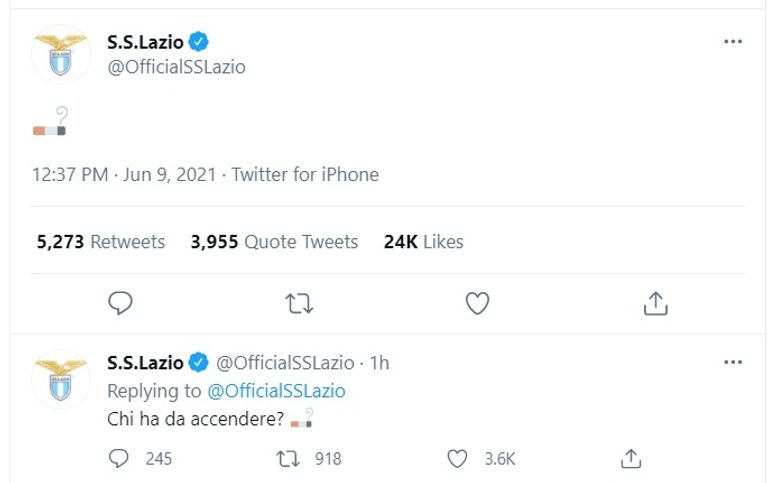Reply to 'Chi ha da accendere?' tweet
768x483 pixels.
(119, 458)
